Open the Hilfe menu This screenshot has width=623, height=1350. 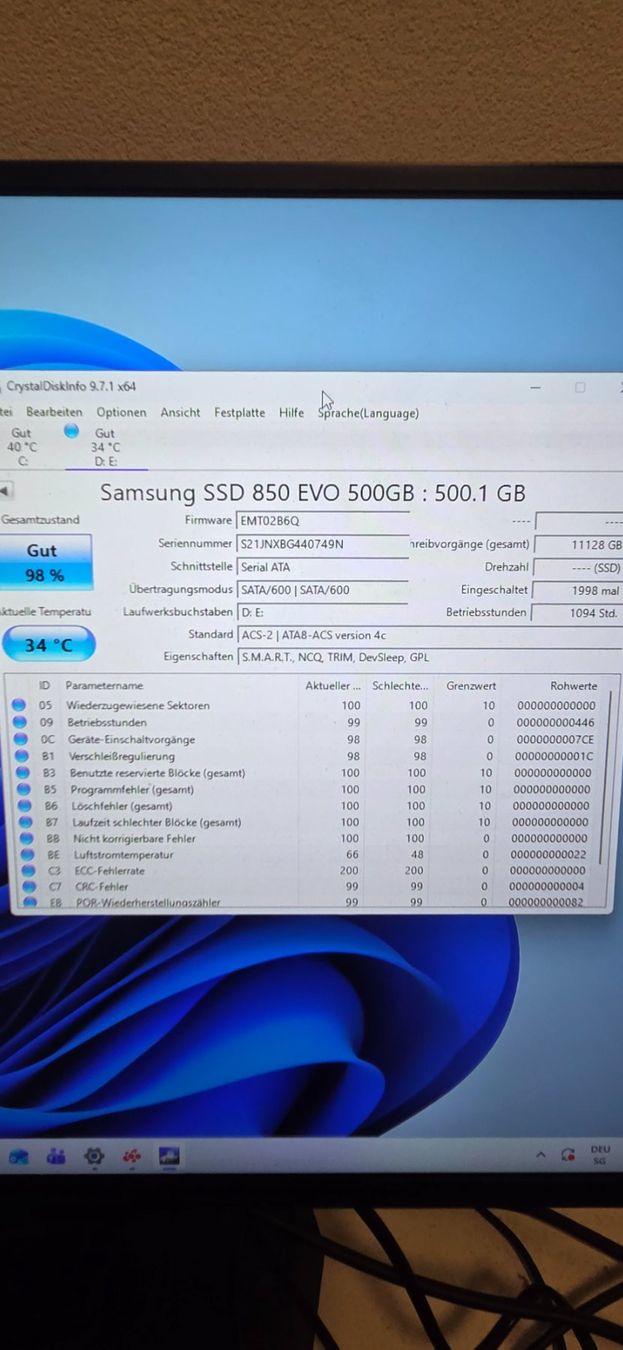pos(292,412)
